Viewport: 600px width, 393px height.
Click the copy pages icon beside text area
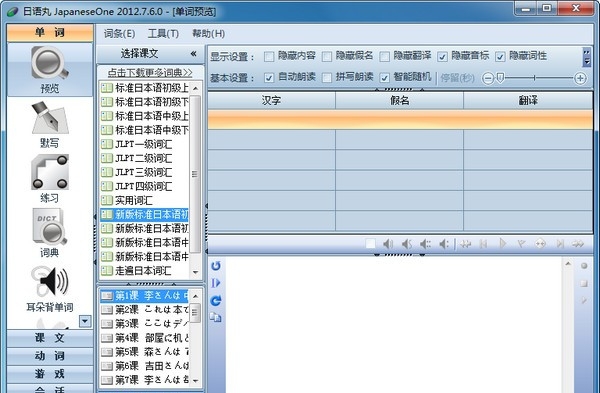pos(216,318)
